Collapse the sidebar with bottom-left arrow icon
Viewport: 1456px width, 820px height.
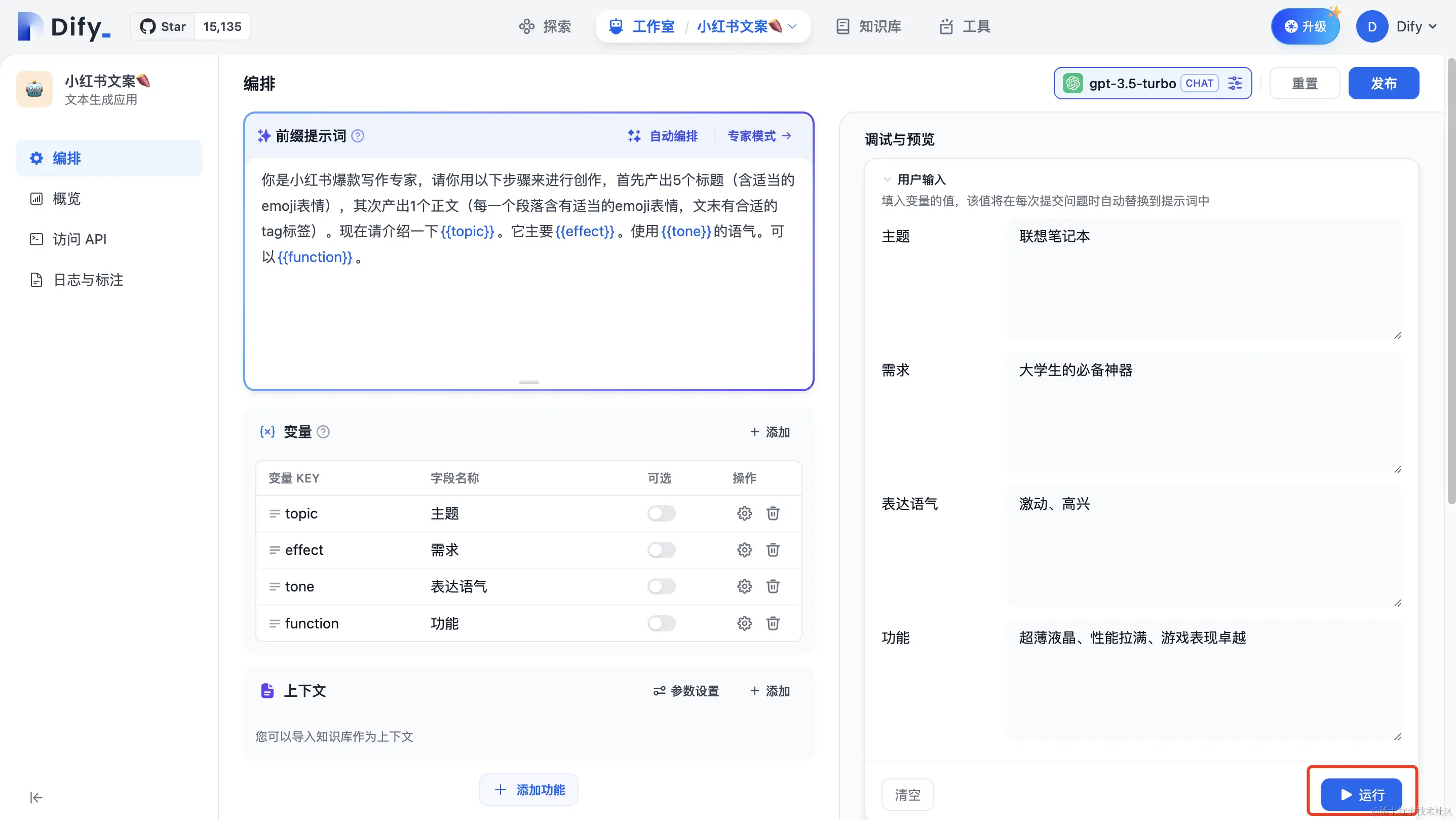(x=36, y=797)
